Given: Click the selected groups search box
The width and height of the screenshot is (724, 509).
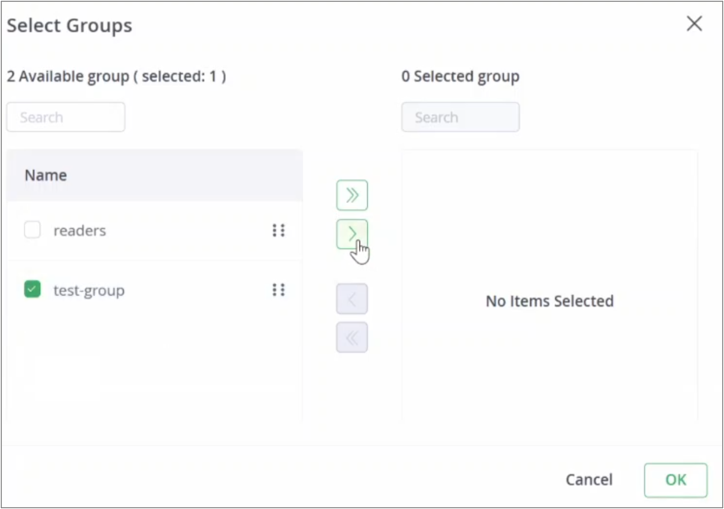Looking at the screenshot, I should coord(460,117).
